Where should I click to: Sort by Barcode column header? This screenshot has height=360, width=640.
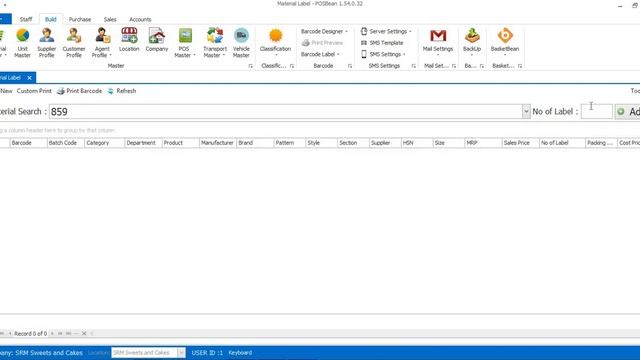point(28,143)
